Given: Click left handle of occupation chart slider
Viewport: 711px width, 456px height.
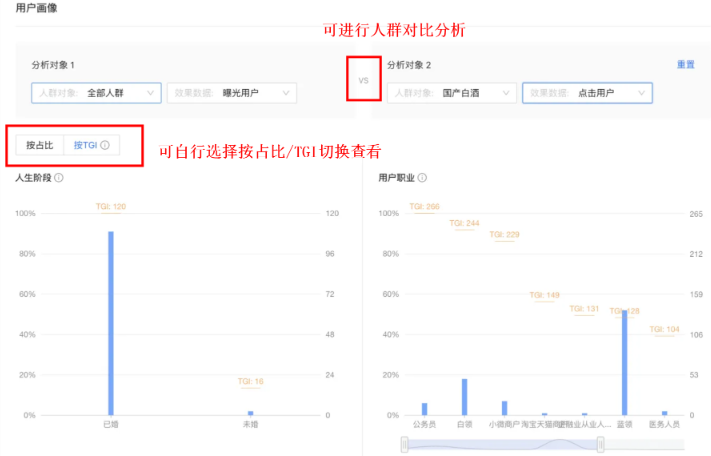Looking at the screenshot, I should (404, 445).
